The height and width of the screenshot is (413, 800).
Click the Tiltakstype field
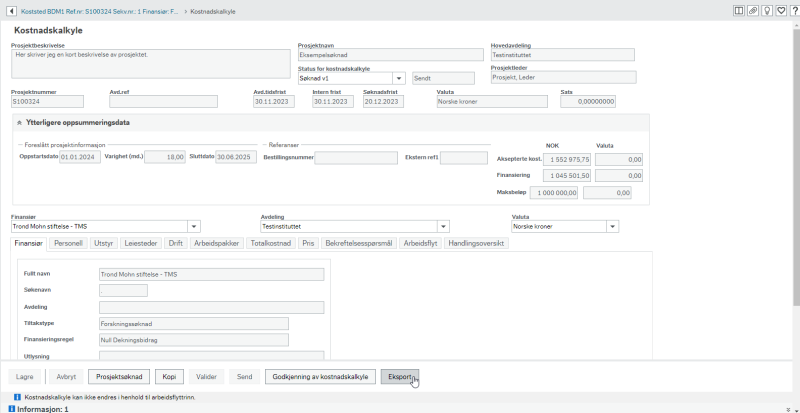(x=194, y=324)
